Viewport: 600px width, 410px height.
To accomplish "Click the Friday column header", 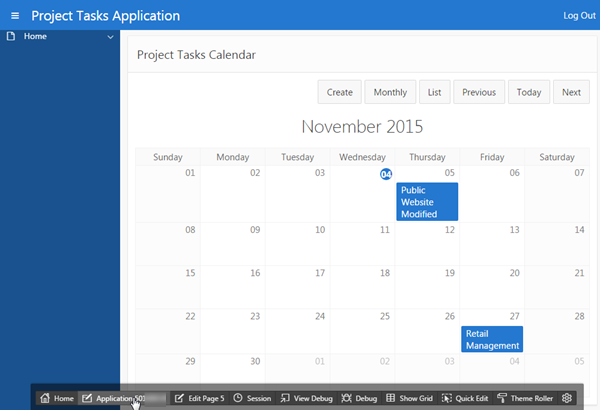I will pyautogui.click(x=492, y=157).
